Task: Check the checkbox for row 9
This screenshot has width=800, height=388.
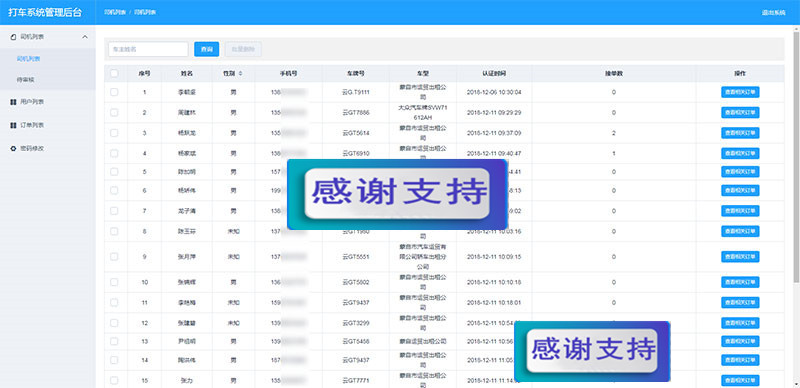Action: tap(114, 257)
